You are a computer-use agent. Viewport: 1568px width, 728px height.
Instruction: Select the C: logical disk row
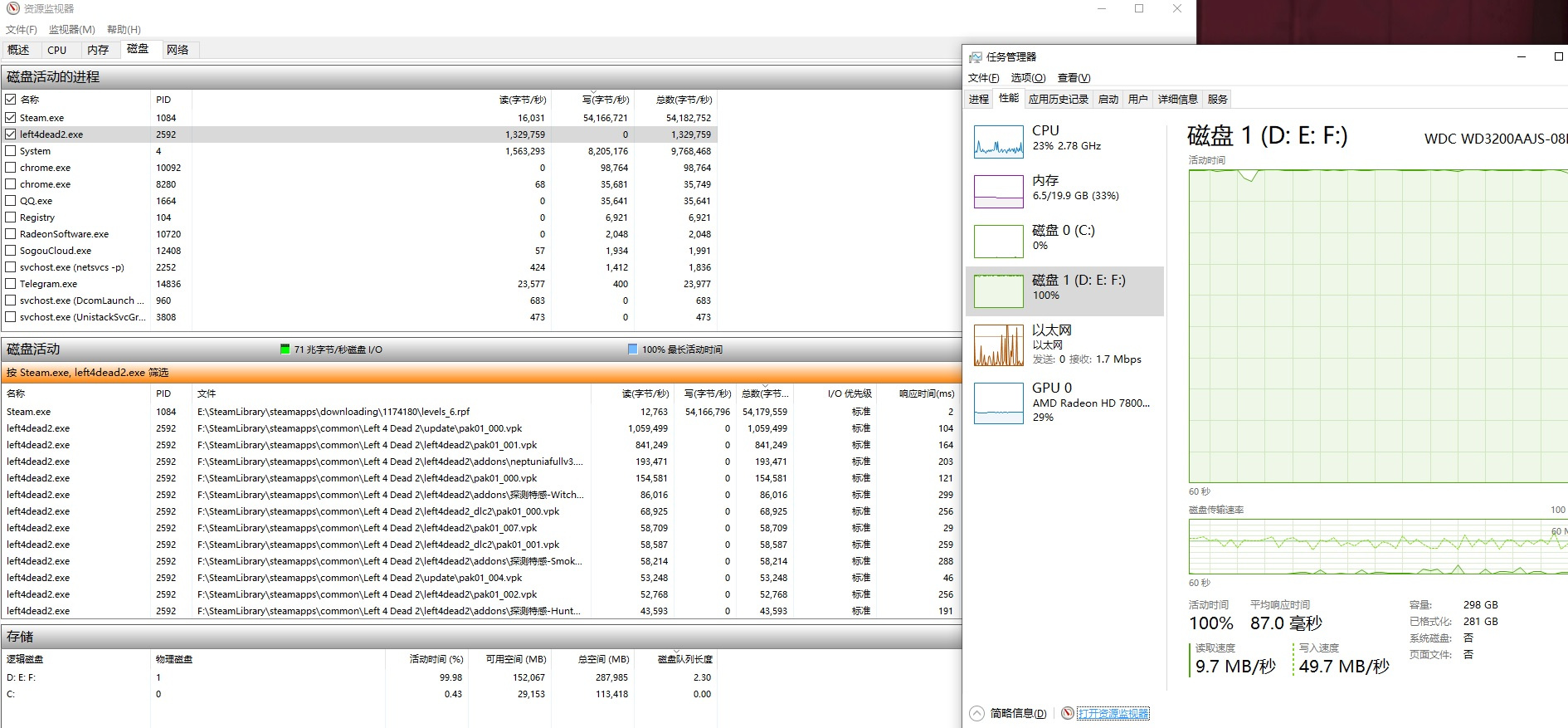pos(358,694)
